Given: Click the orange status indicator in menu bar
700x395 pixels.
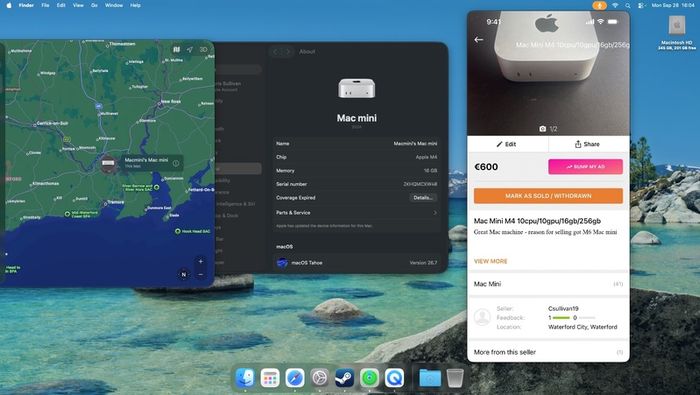Looking at the screenshot, I should [599, 5].
